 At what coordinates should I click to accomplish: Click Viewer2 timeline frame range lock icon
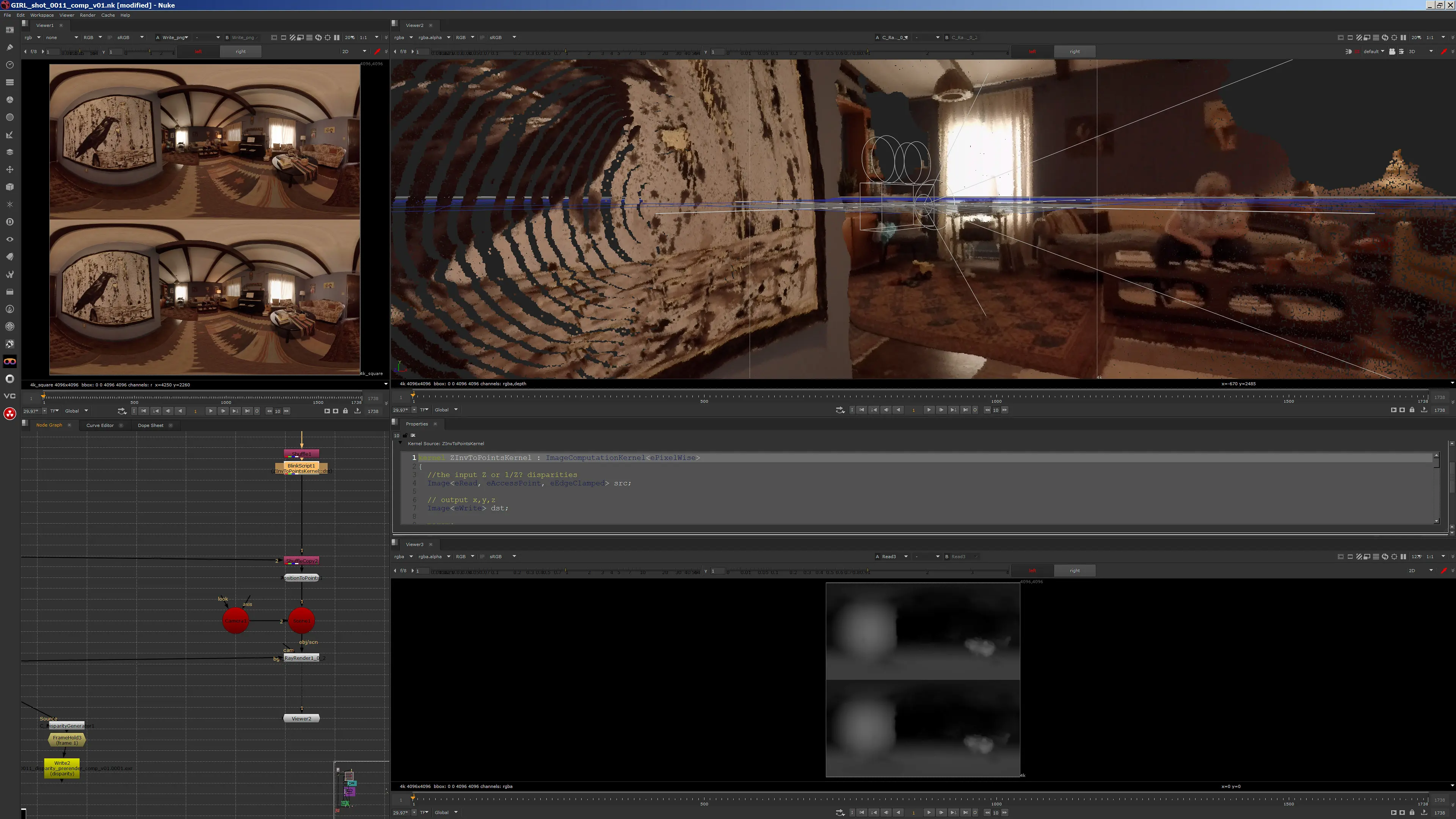(x=1412, y=410)
